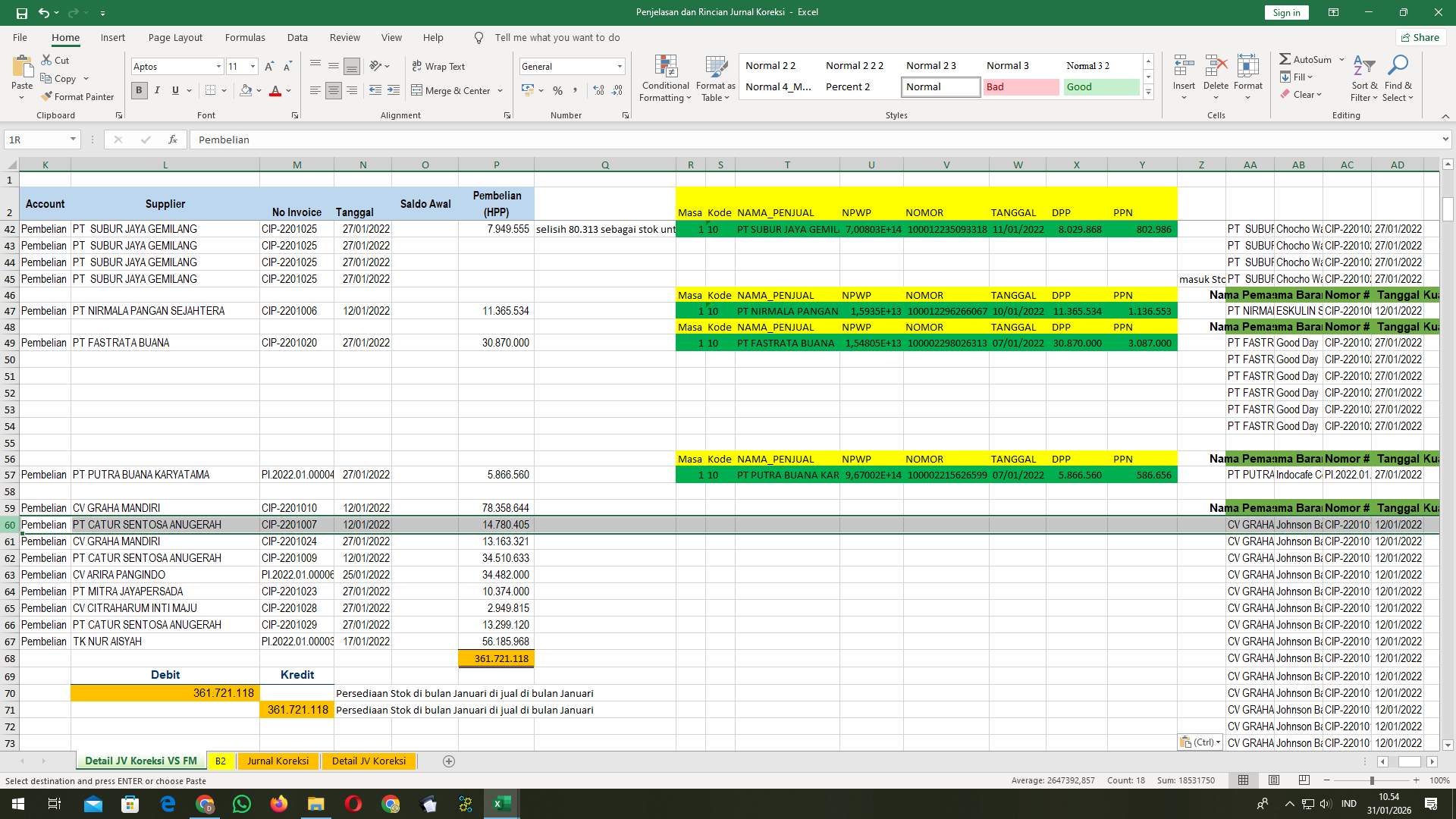Switch to the Formulas ribbon tab
Screen dimensions: 1456x819
tap(245, 37)
